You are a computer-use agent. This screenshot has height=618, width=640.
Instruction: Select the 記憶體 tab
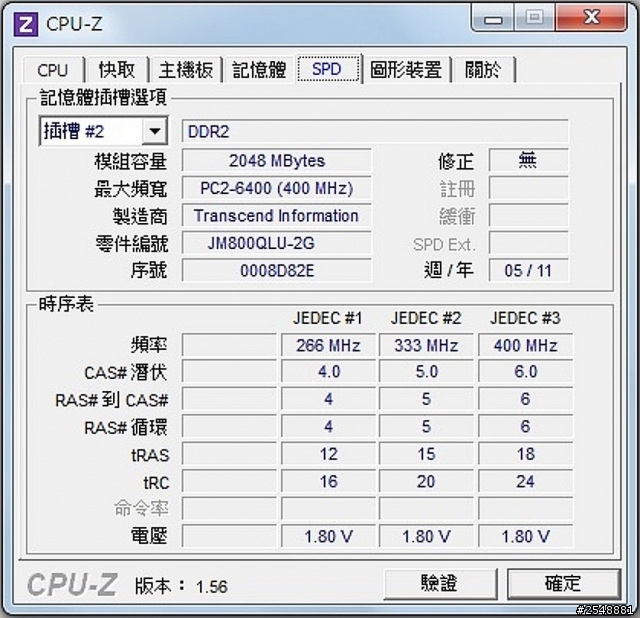[259, 70]
